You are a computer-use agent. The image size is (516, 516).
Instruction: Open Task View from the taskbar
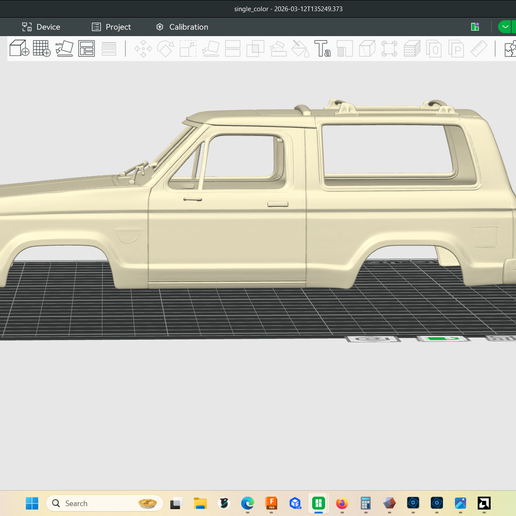pos(176,503)
